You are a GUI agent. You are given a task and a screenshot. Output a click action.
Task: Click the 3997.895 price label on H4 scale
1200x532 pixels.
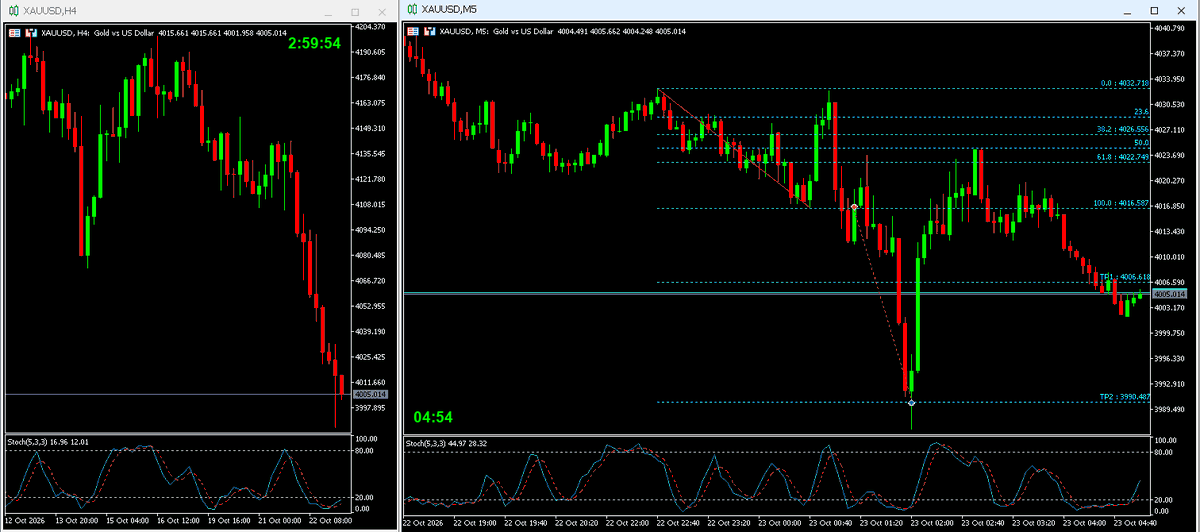(370, 408)
